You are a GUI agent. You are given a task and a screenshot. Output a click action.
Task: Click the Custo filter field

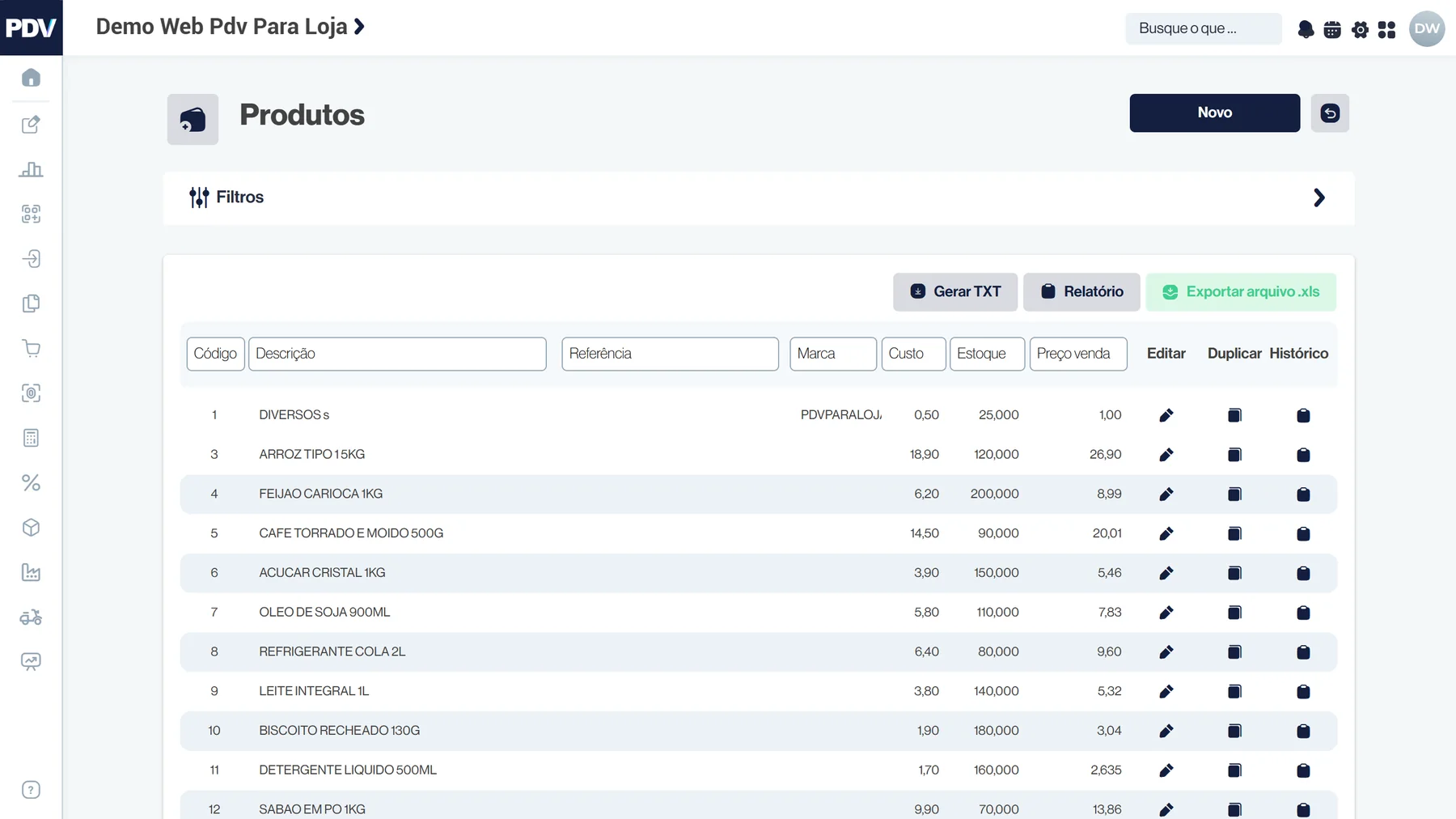pos(913,354)
